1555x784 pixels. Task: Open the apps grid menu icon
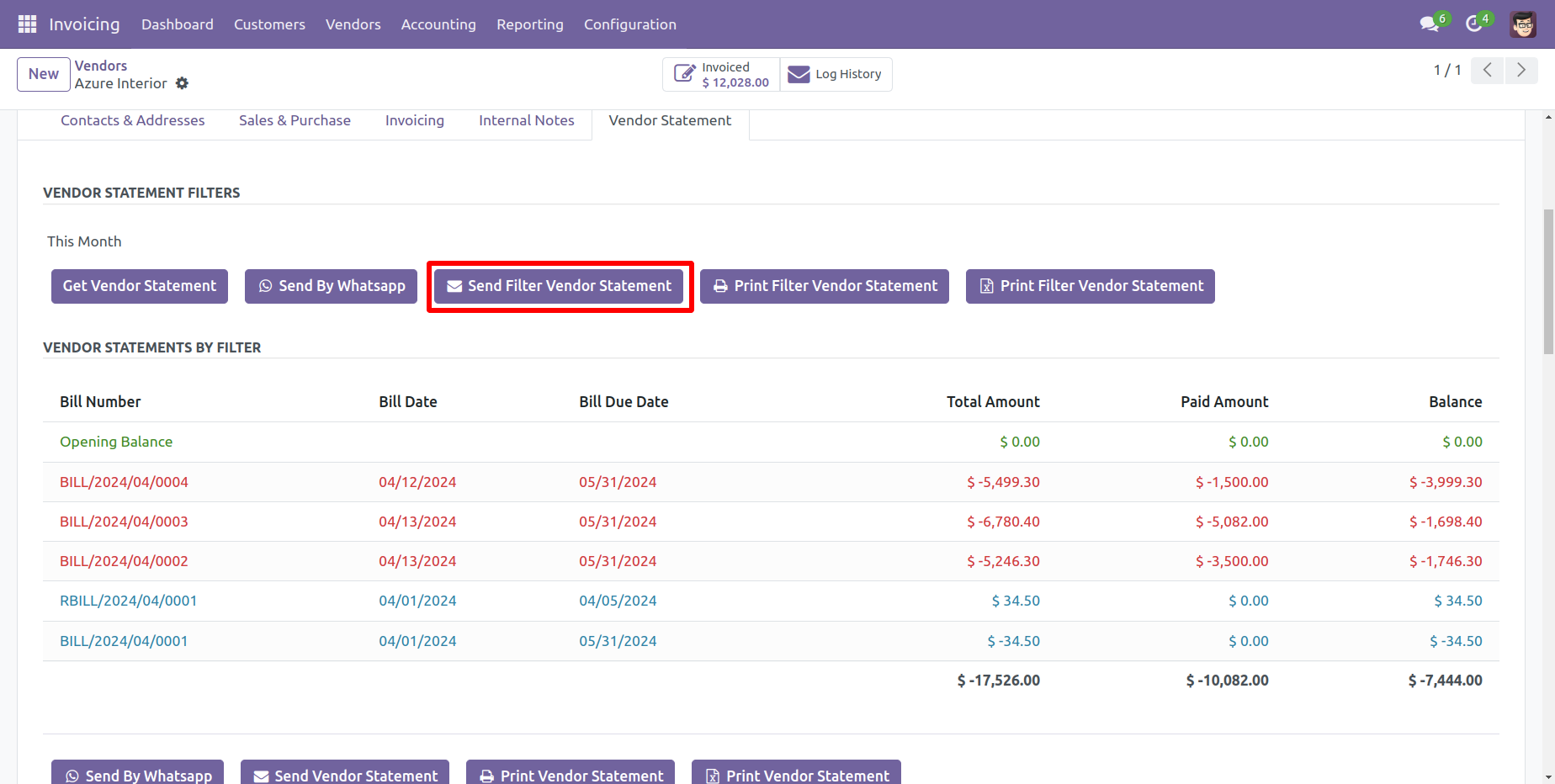(27, 24)
